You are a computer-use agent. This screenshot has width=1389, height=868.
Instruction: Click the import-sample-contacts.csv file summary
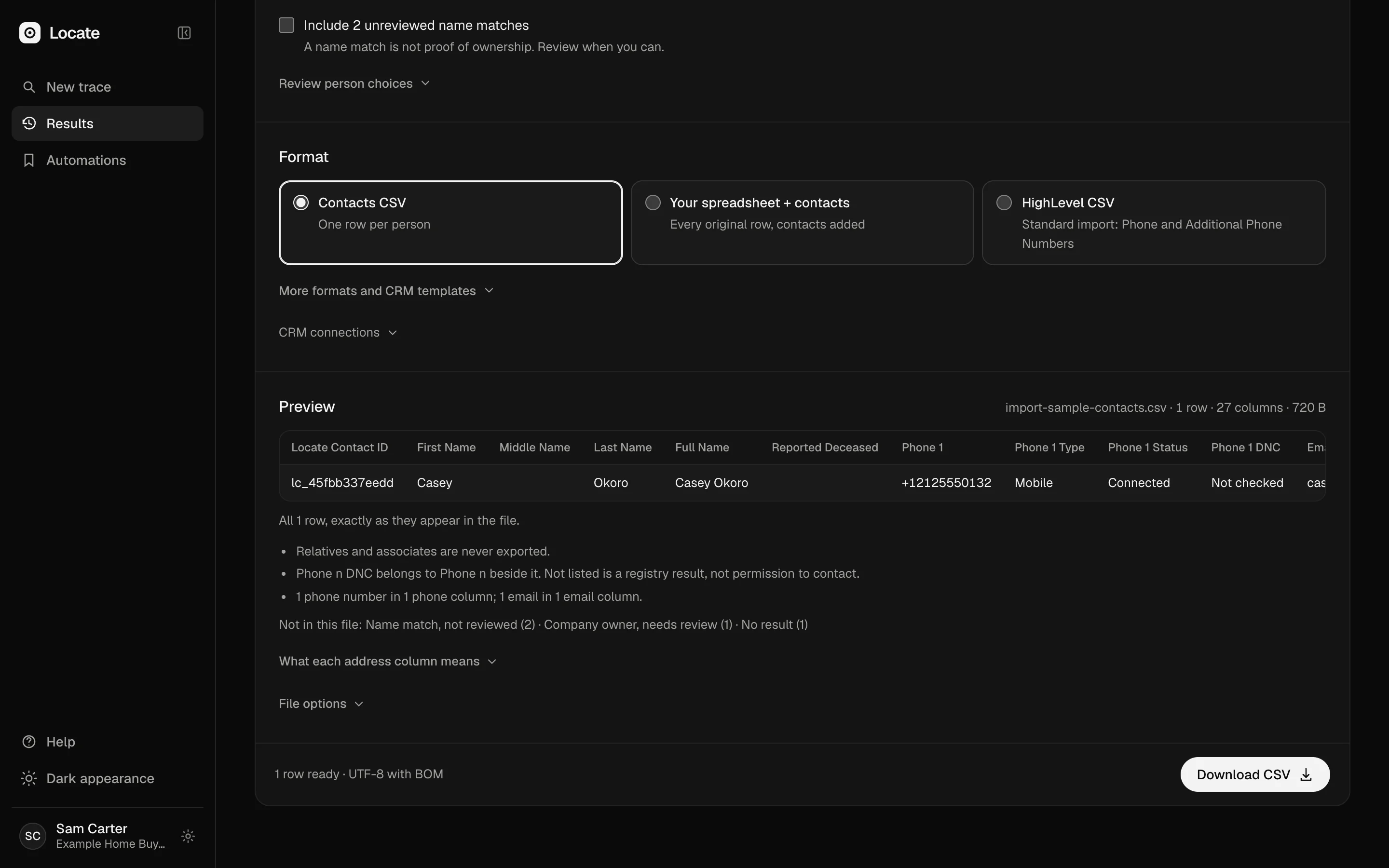pyautogui.click(x=1165, y=407)
